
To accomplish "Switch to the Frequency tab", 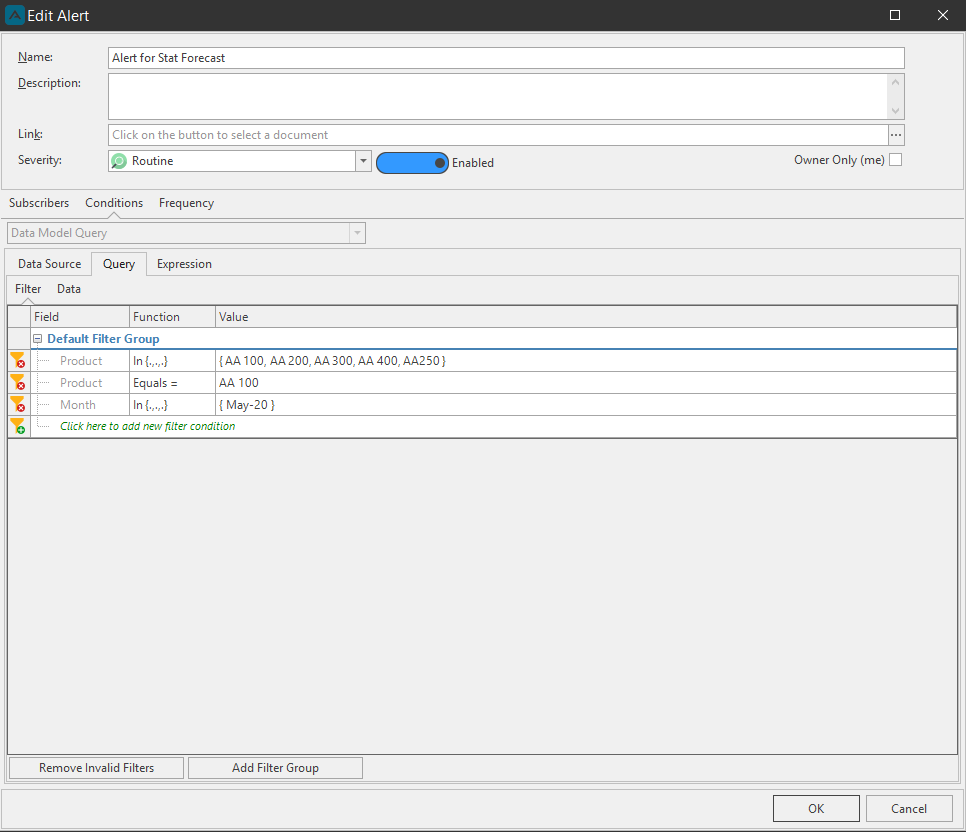I will 186,203.
